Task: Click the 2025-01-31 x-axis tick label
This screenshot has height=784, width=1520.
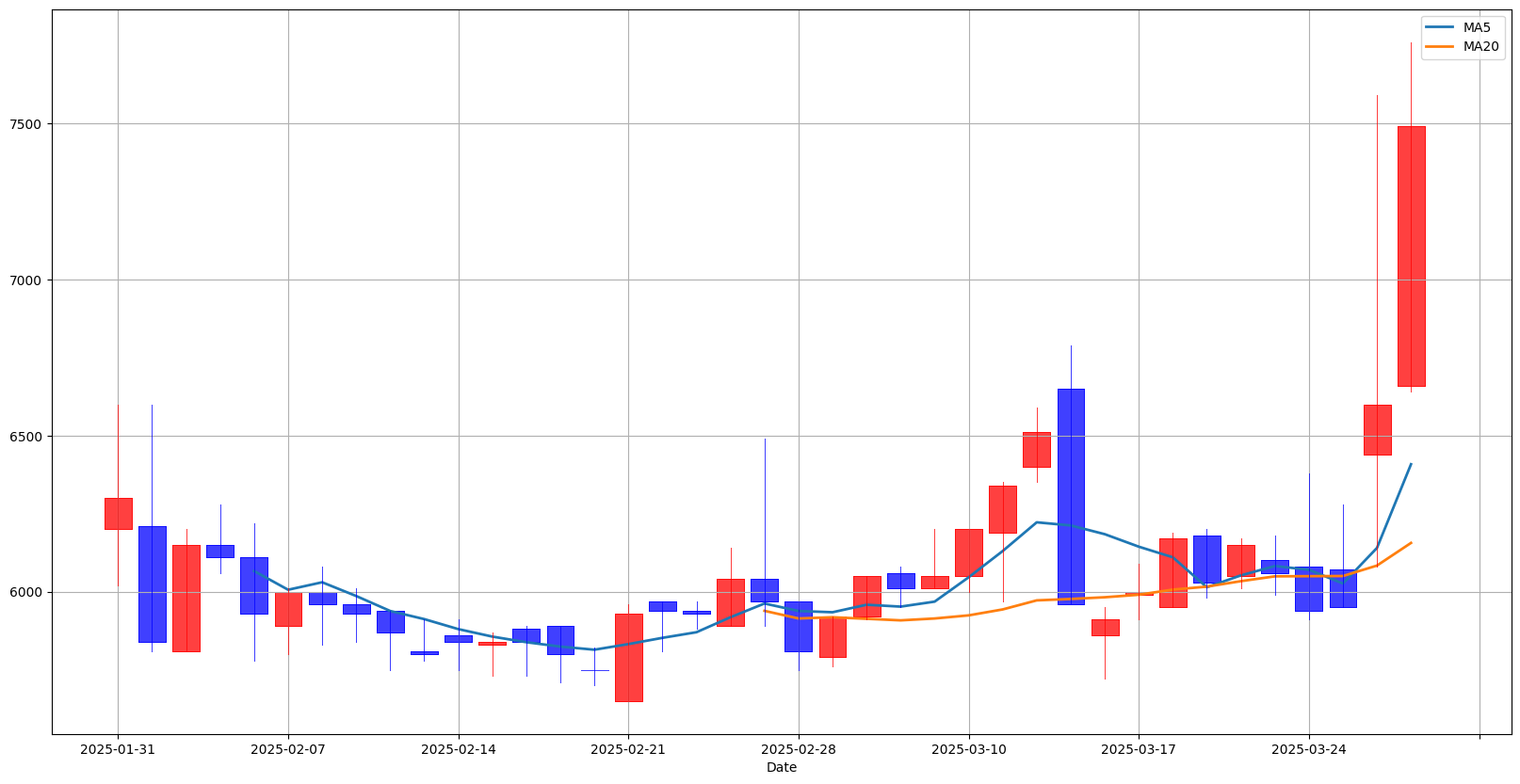Action: click(118, 749)
